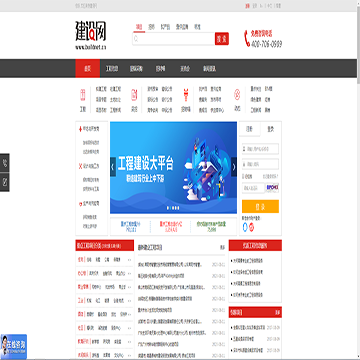
Task: Click the red 搜索 search button
Action: (x=222, y=39)
